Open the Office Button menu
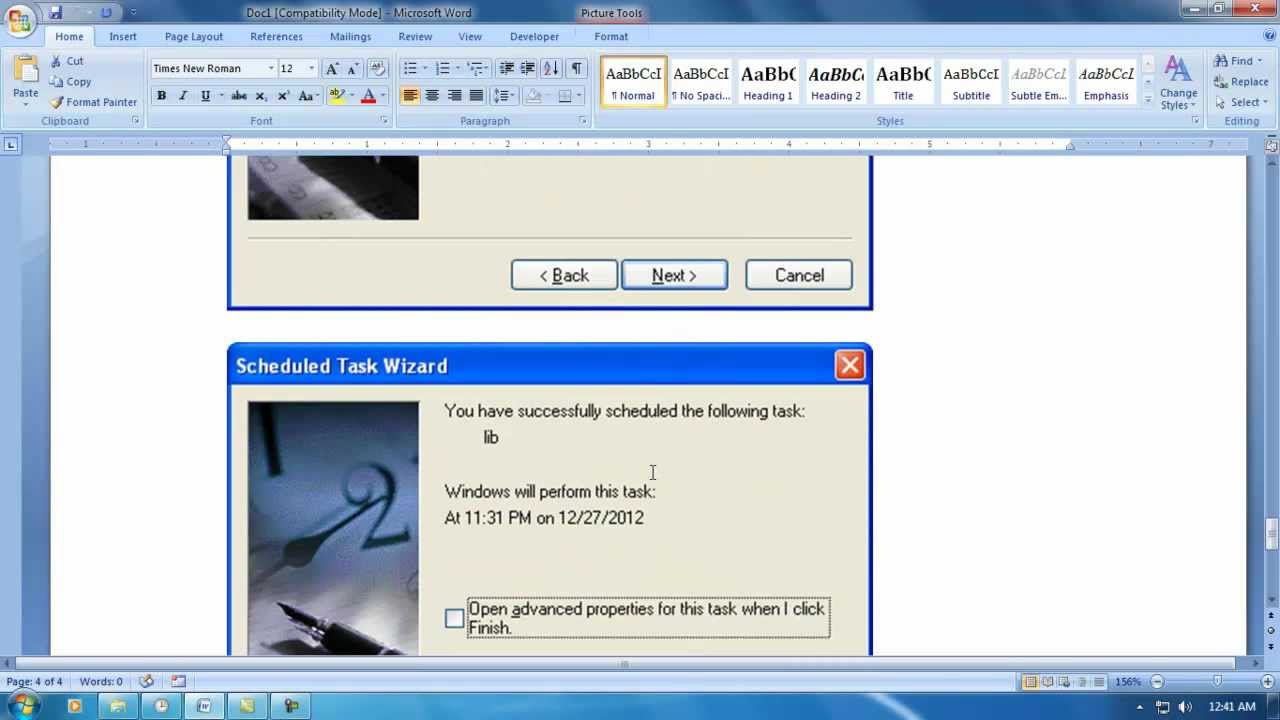The image size is (1280, 720). click(18, 20)
